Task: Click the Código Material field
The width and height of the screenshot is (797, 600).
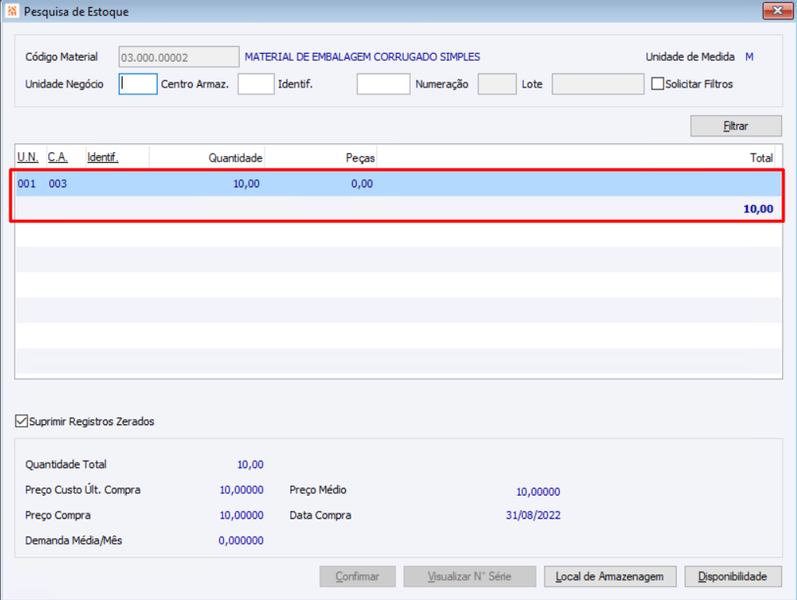Action: point(179,57)
